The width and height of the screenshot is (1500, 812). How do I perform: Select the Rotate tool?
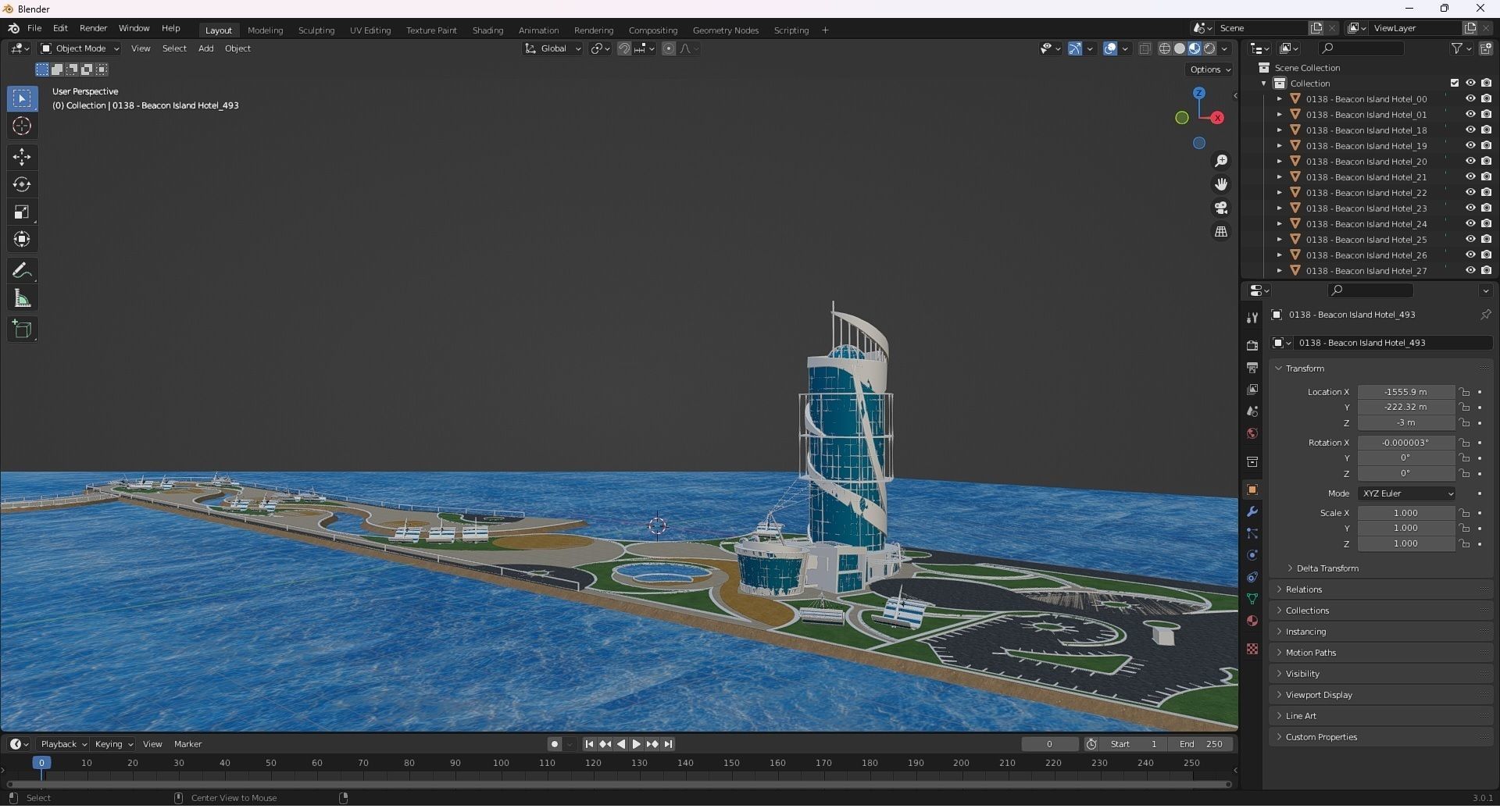pos(22,185)
